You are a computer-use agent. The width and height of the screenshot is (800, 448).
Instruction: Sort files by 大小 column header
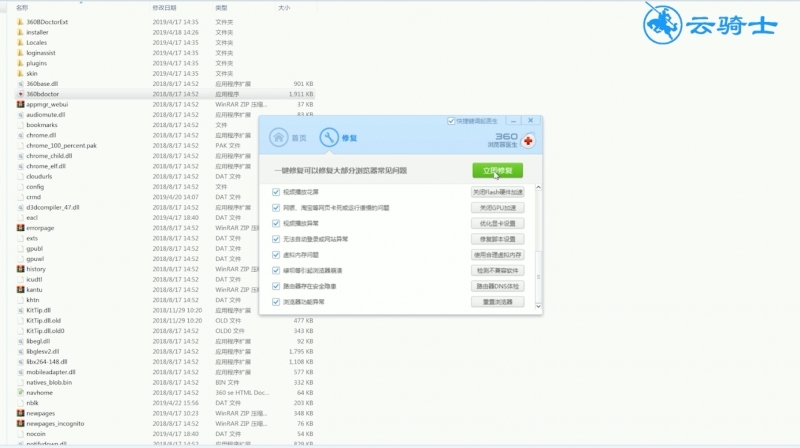[284, 8]
